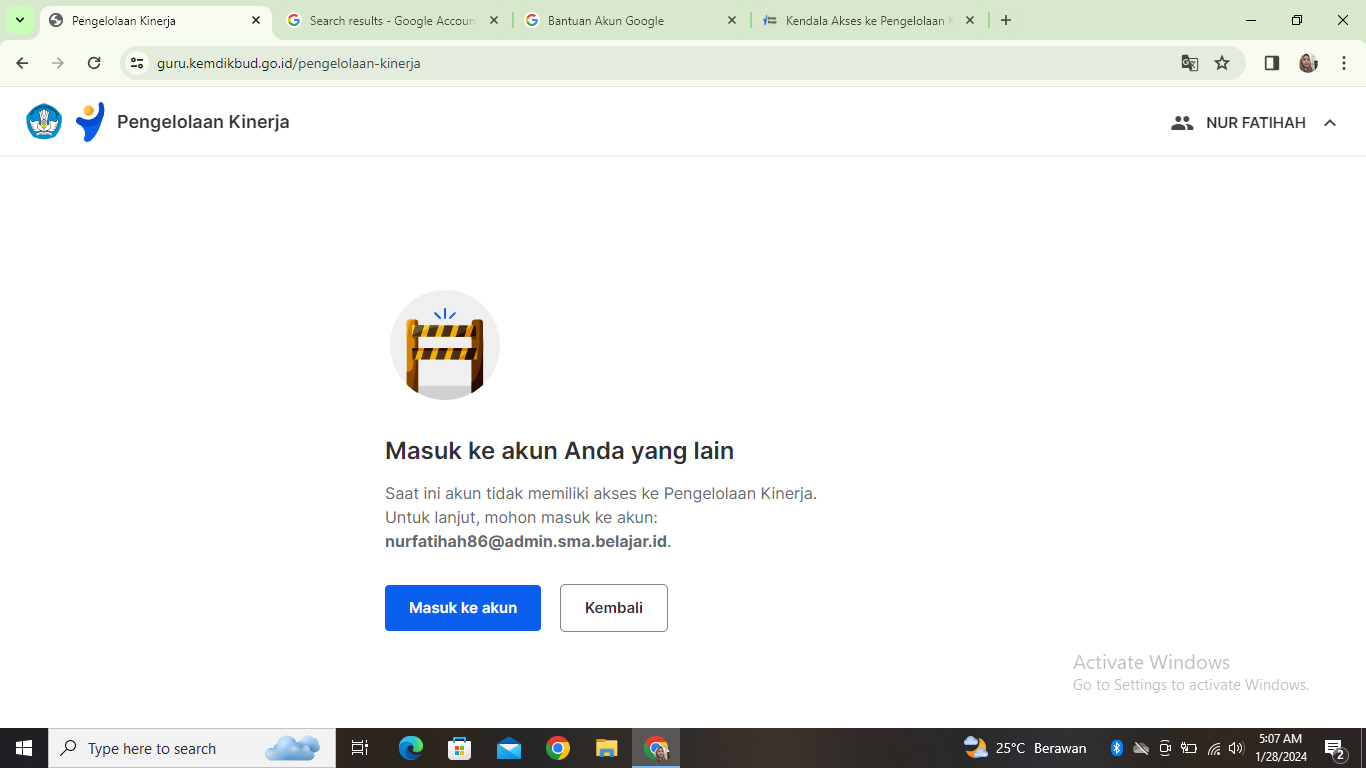The height and width of the screenshot is (768, 1366).
Task: Click the Google Translate icon in address bar
Action: (1189, 63)
